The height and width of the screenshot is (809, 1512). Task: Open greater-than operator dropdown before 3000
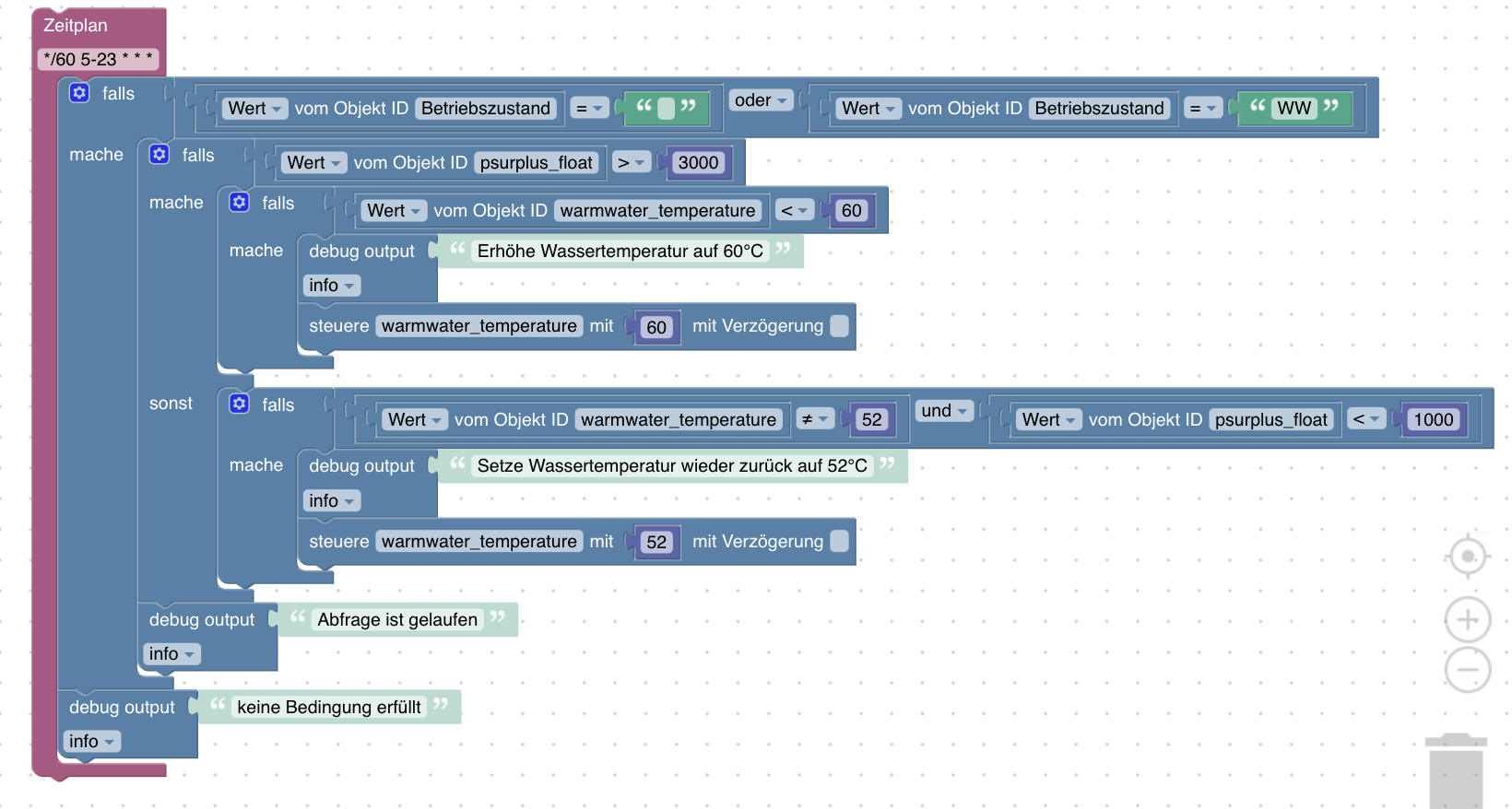[632, 163]
